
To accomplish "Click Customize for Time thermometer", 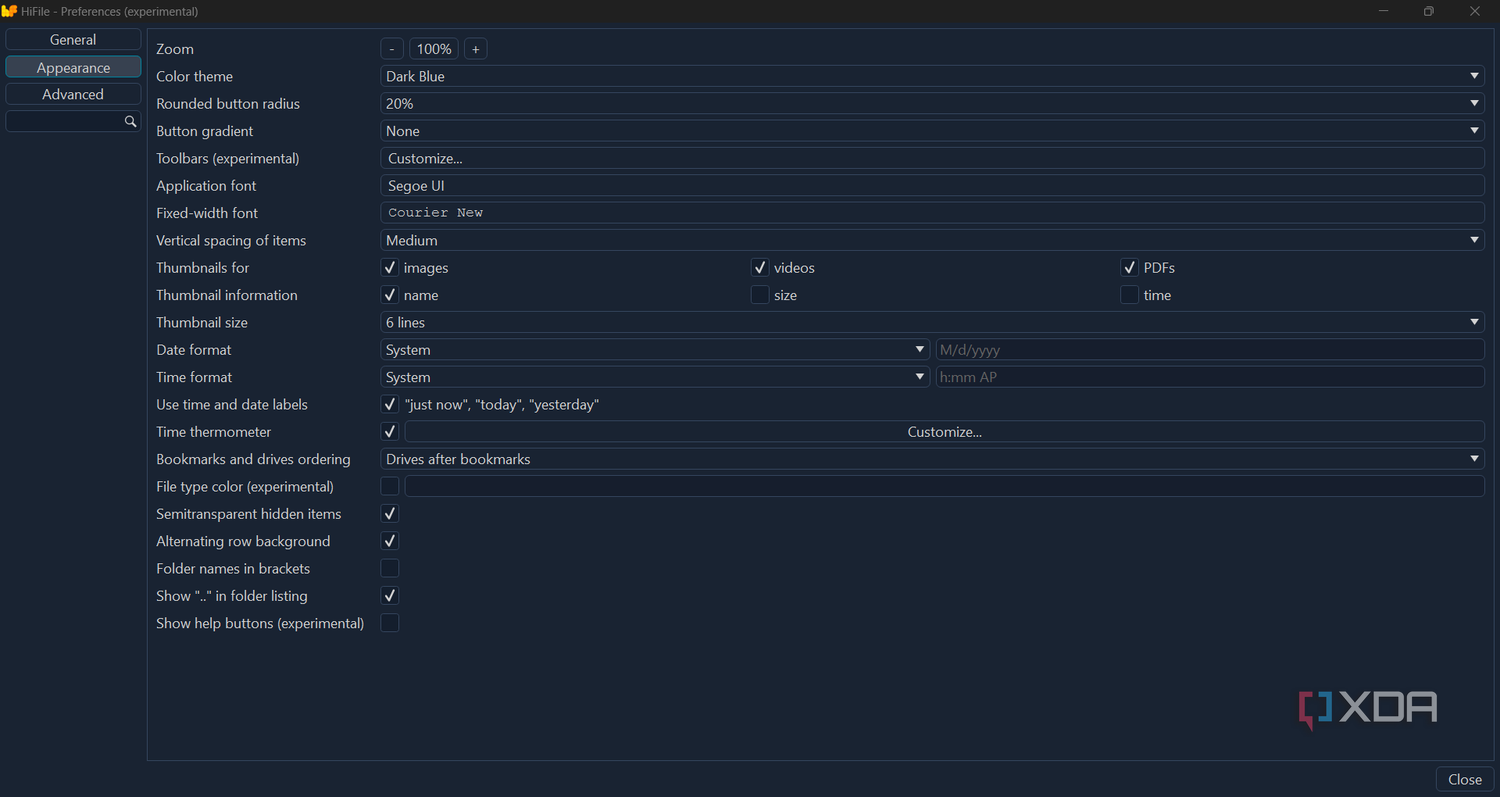I will tap(944, 432).
